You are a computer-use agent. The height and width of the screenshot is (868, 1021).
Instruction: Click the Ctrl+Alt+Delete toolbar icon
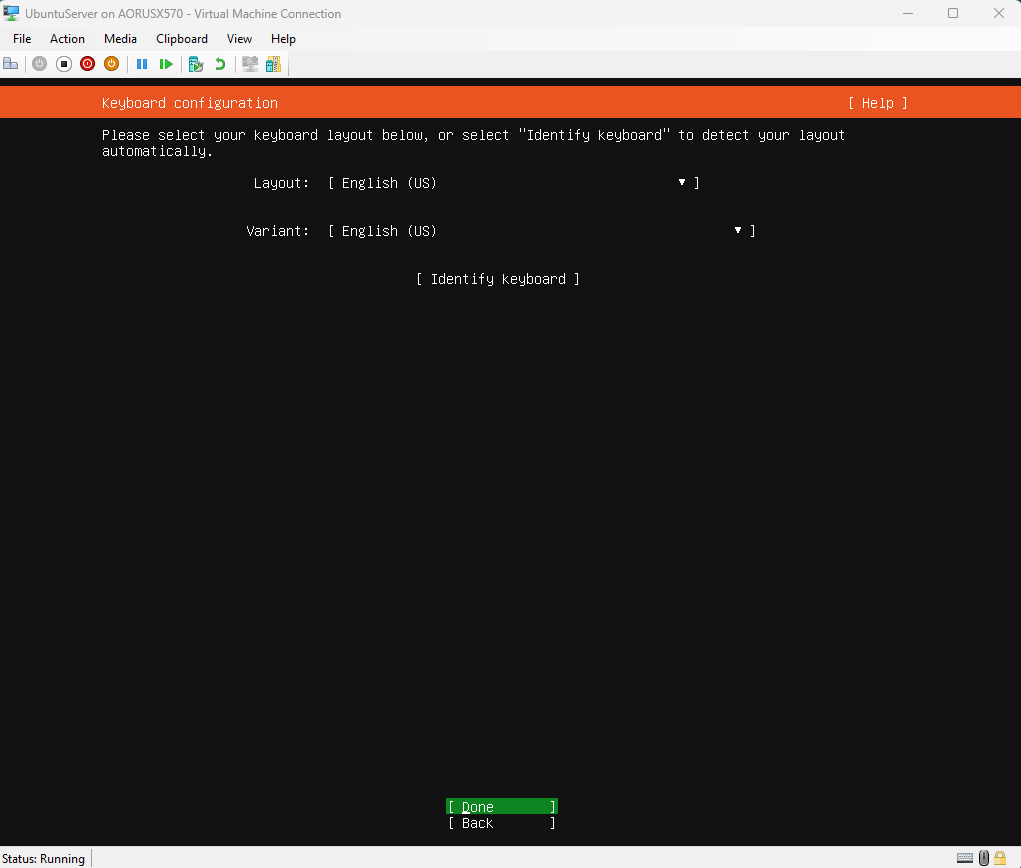[x=10, y=64]
